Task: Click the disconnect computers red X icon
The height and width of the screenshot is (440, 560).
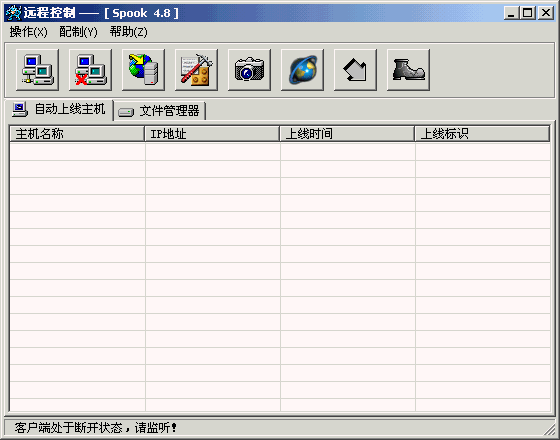Action: click(x=90, y=70)
